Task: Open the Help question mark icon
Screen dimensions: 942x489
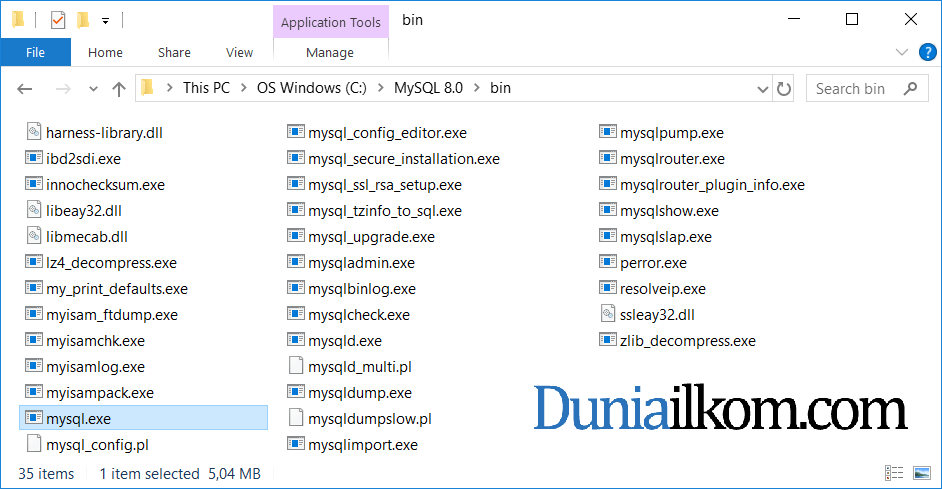Action: (x=928, y=52)
